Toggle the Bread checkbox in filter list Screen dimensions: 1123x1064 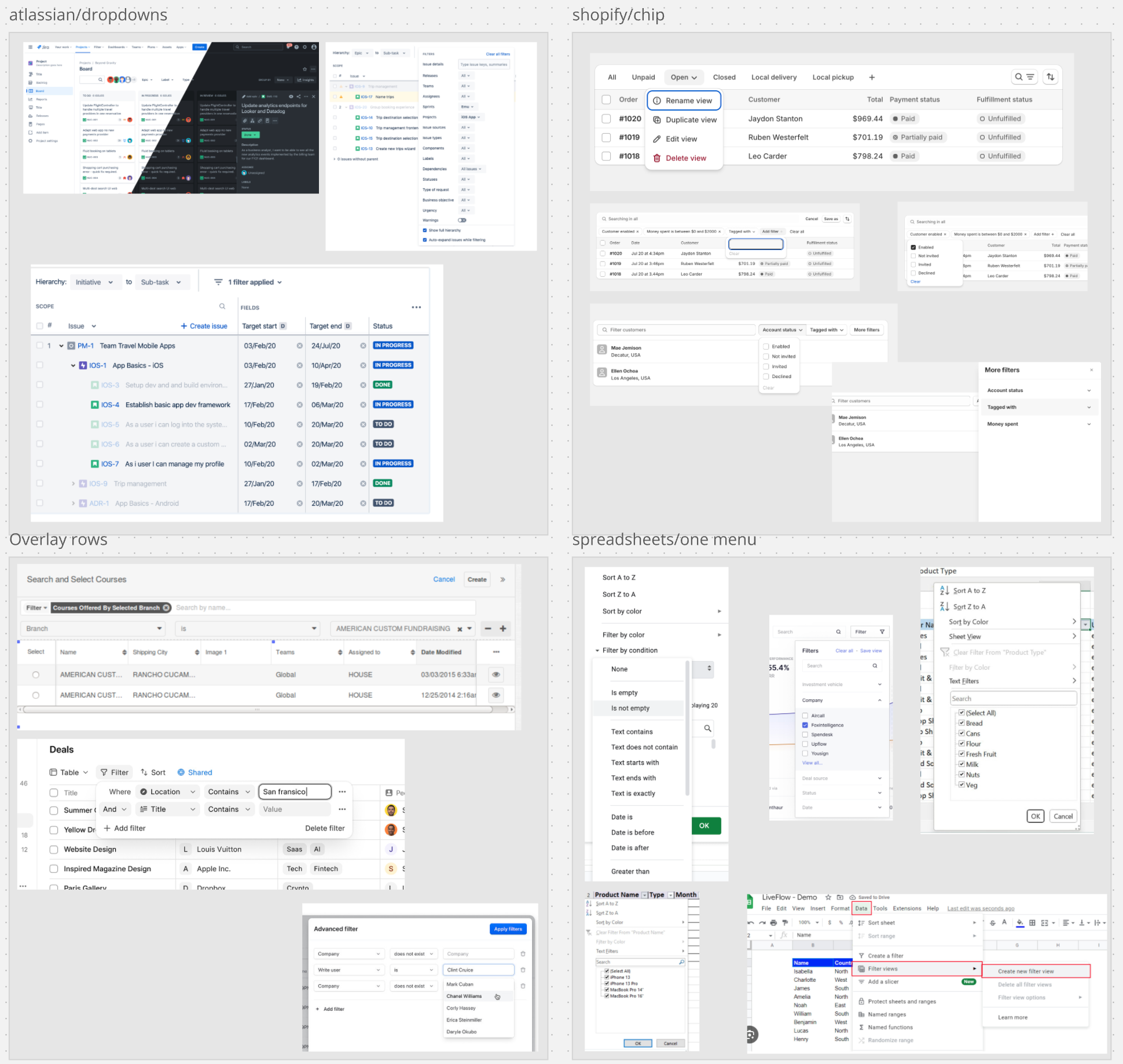coord(961,723)
